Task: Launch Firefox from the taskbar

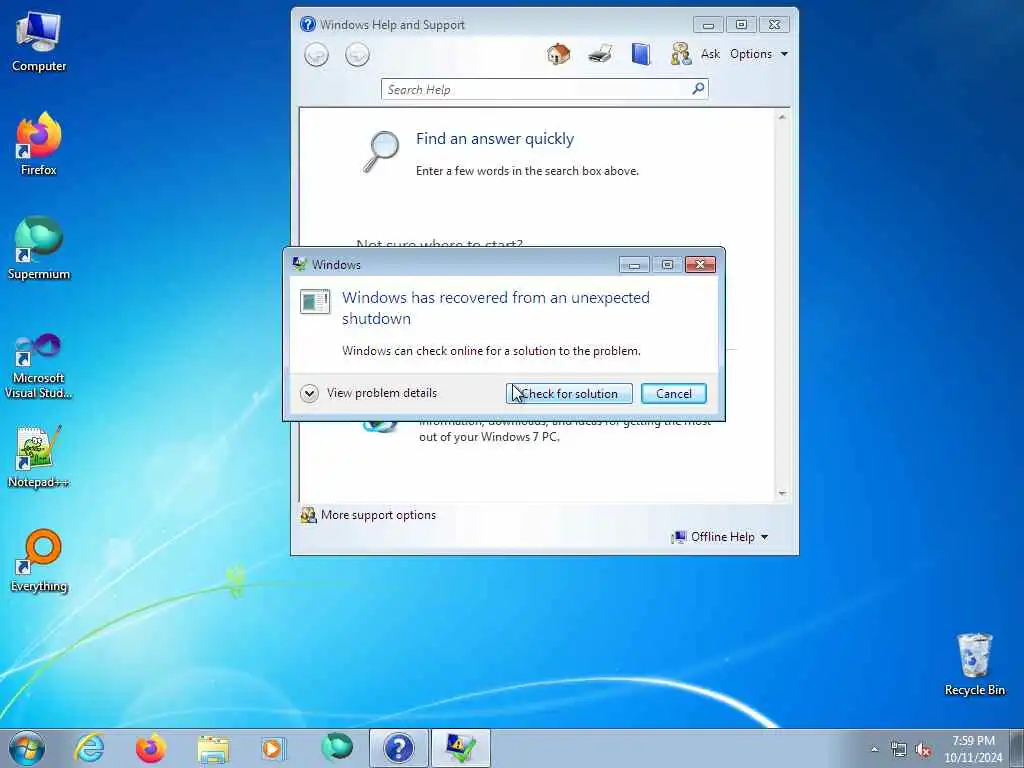Action: pyautogui.click(x=150, y=748)
